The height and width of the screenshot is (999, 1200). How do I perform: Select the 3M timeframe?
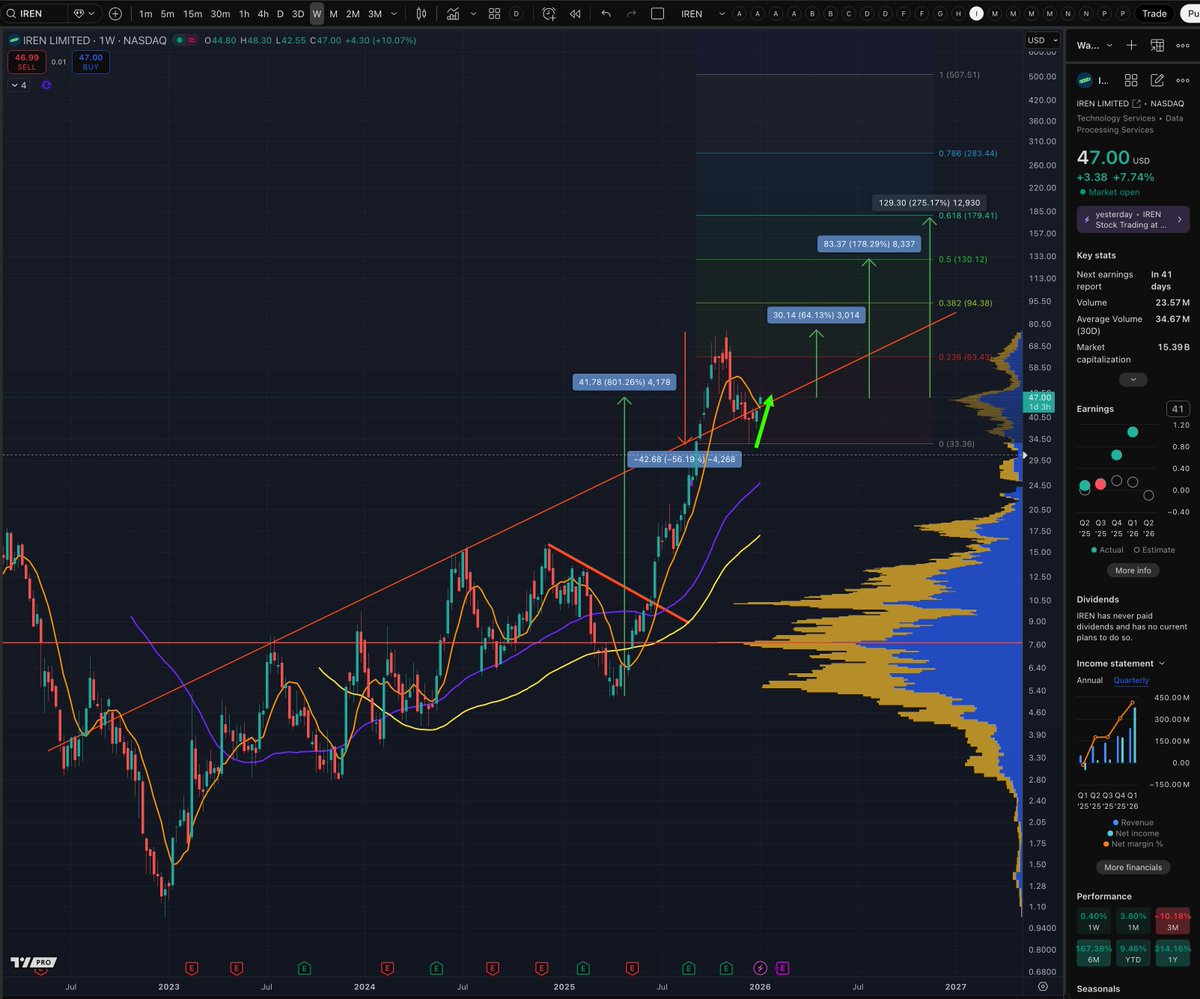(x=375, y=14)
